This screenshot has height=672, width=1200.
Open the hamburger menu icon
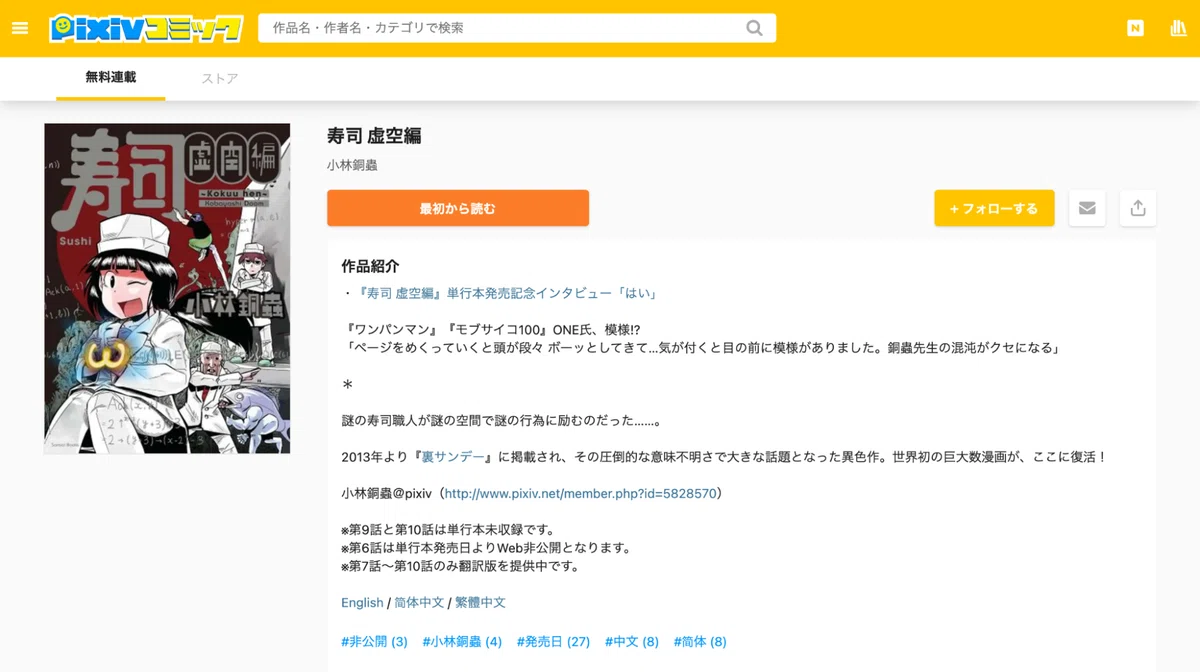20,28
